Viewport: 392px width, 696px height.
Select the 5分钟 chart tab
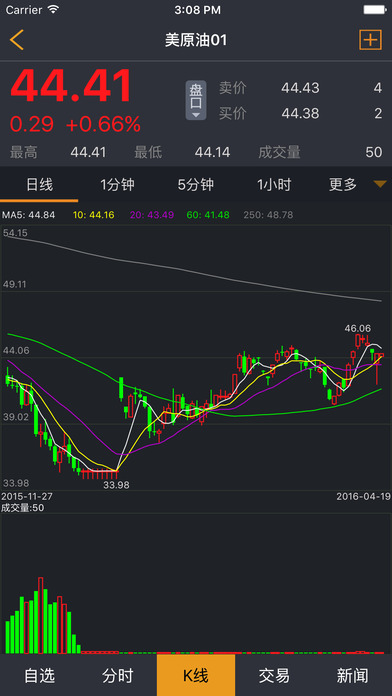pyautogui.click(x=196, y=184)
